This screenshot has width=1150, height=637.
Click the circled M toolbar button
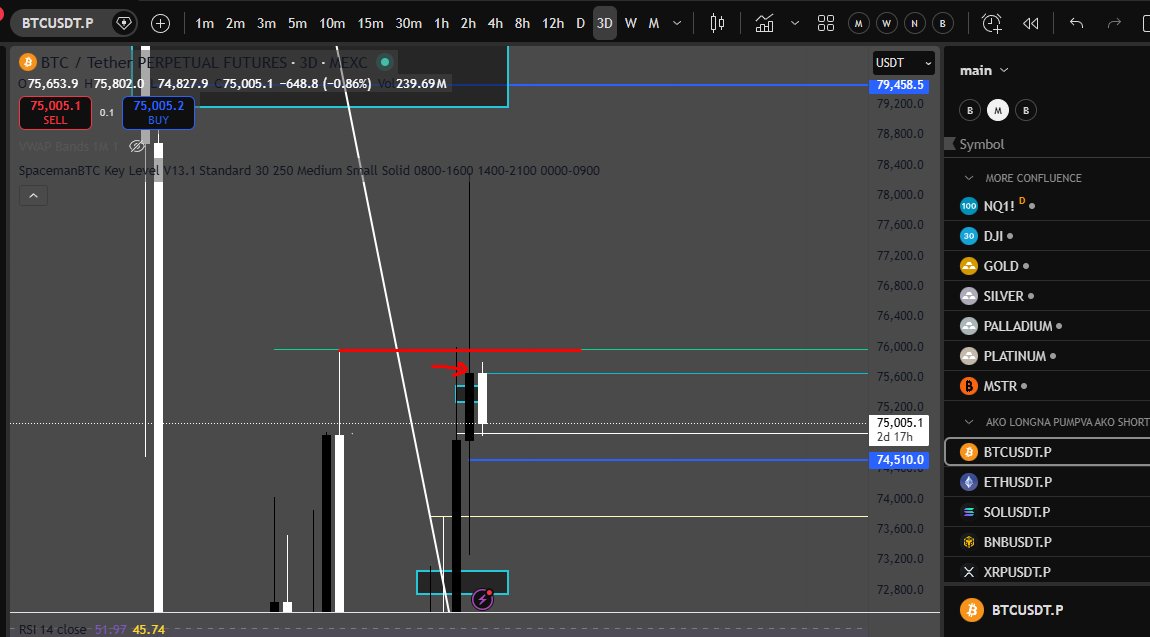click(858, 23)
